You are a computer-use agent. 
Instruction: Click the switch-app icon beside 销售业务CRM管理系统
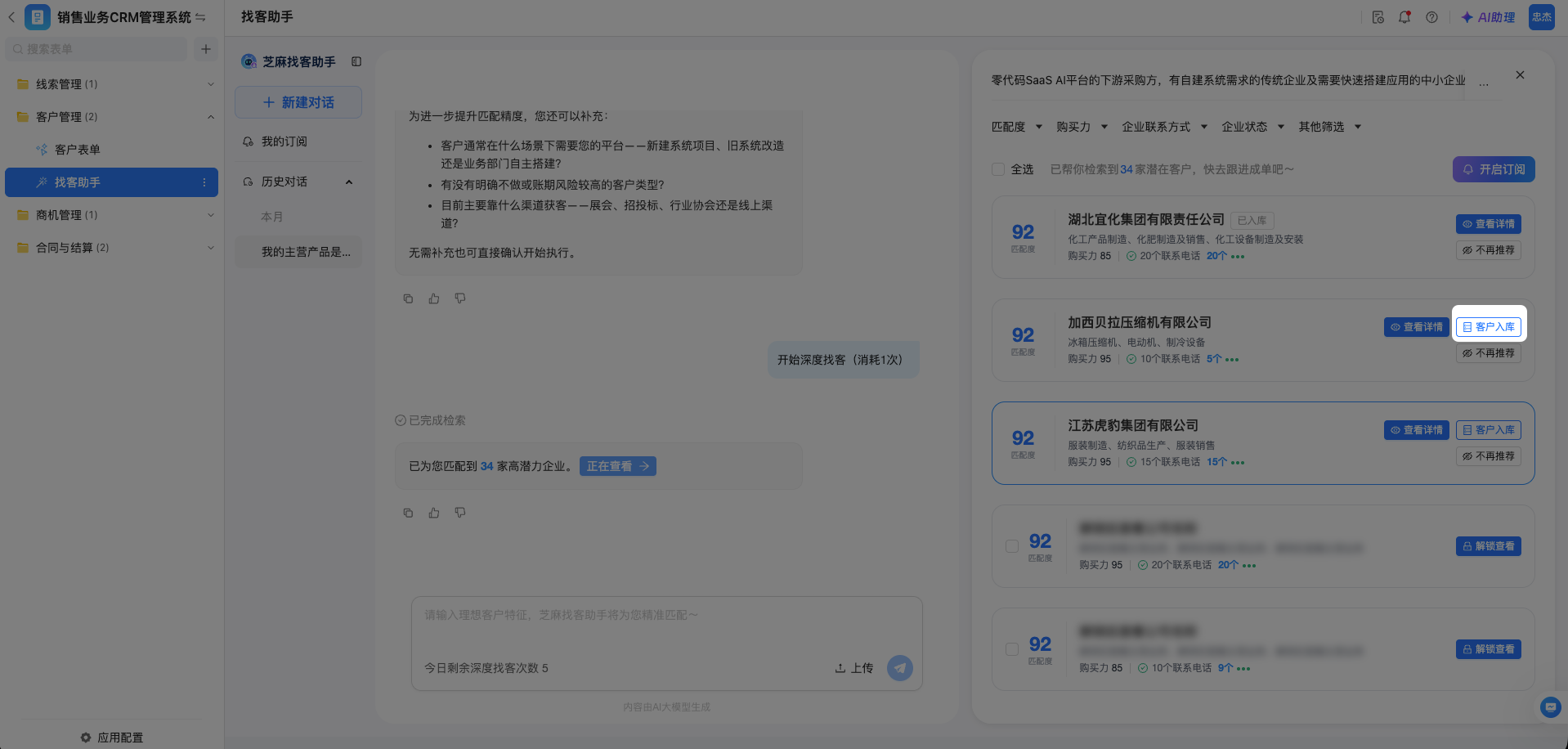[200, 17]
